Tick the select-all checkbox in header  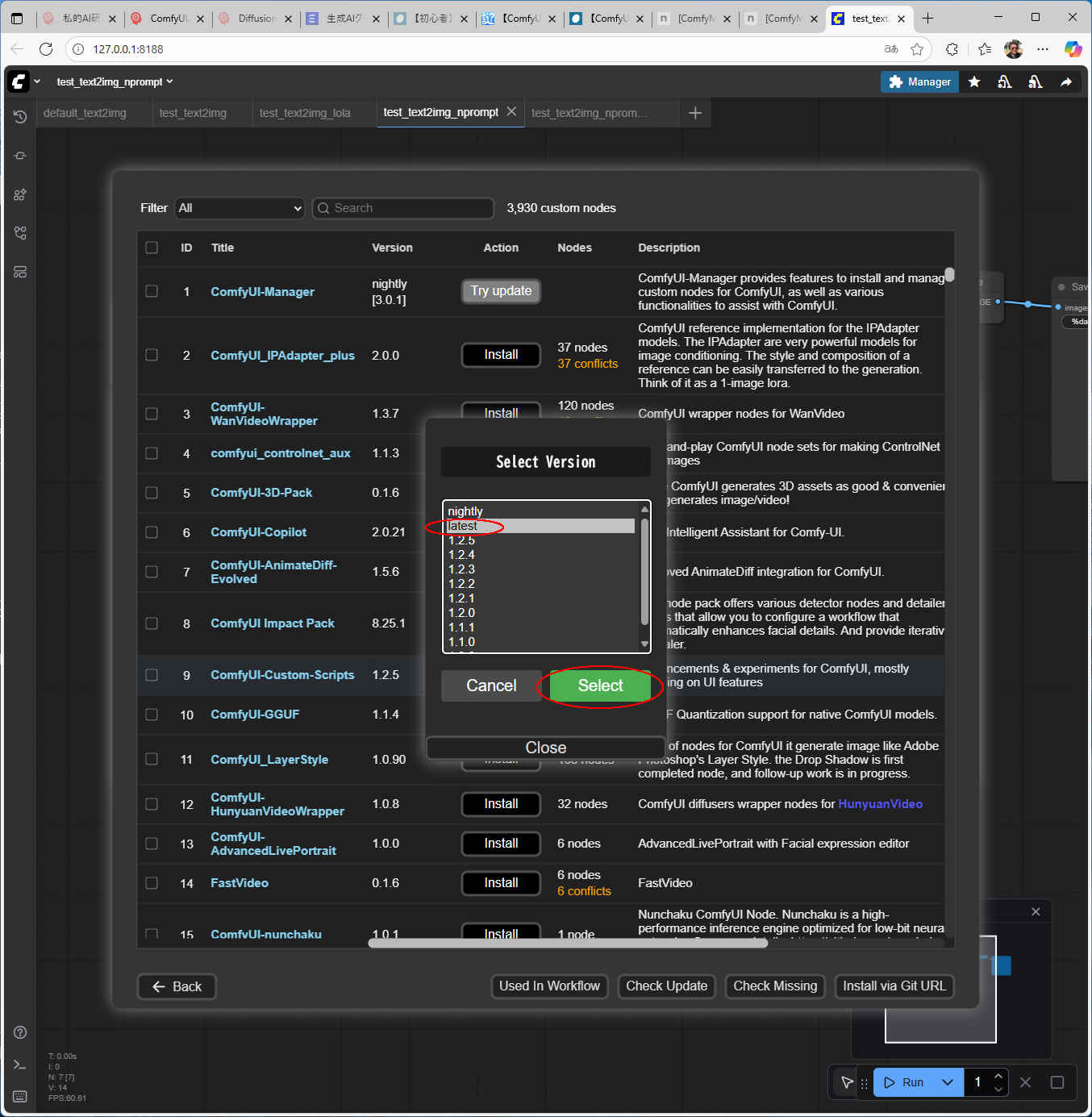(x=152, y=248)
